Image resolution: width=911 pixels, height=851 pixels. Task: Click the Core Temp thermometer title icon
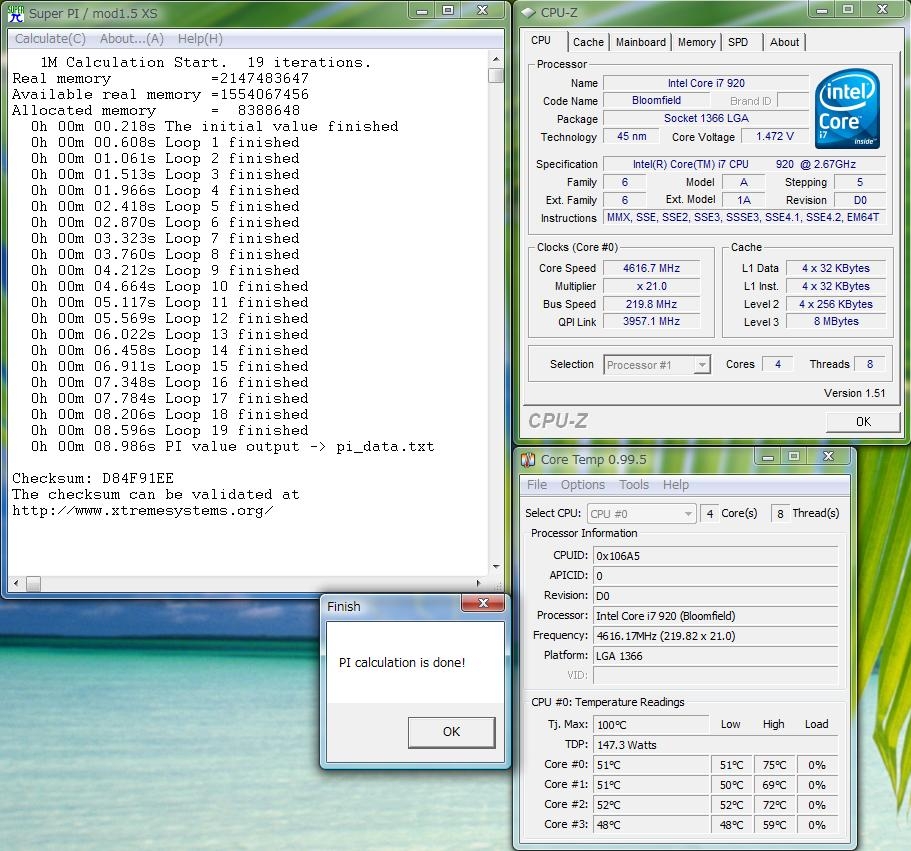tap(527, 460)
